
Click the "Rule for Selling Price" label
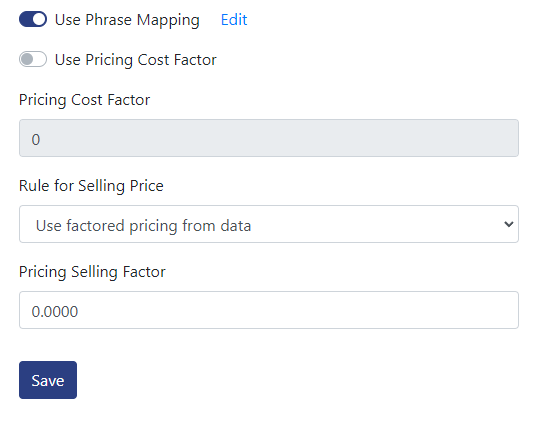tap(91, 186)
